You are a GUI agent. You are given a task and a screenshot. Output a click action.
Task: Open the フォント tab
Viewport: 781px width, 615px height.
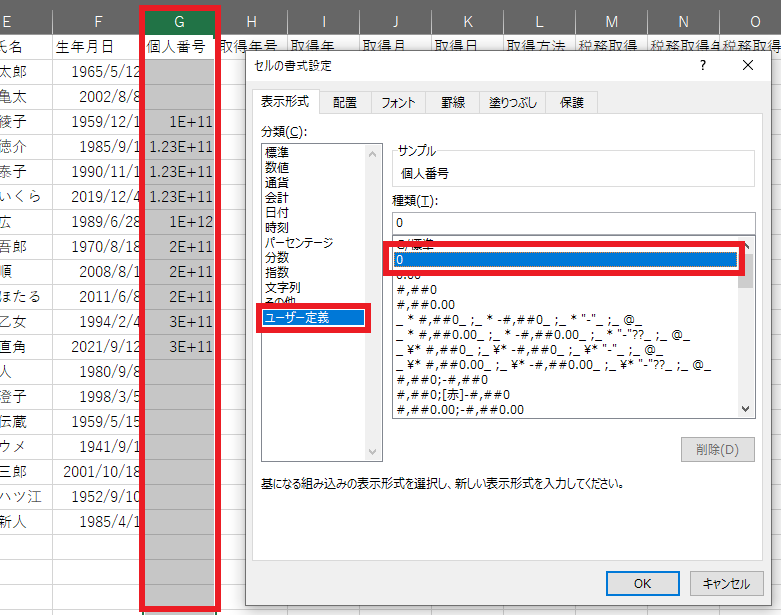pos(398,102)
